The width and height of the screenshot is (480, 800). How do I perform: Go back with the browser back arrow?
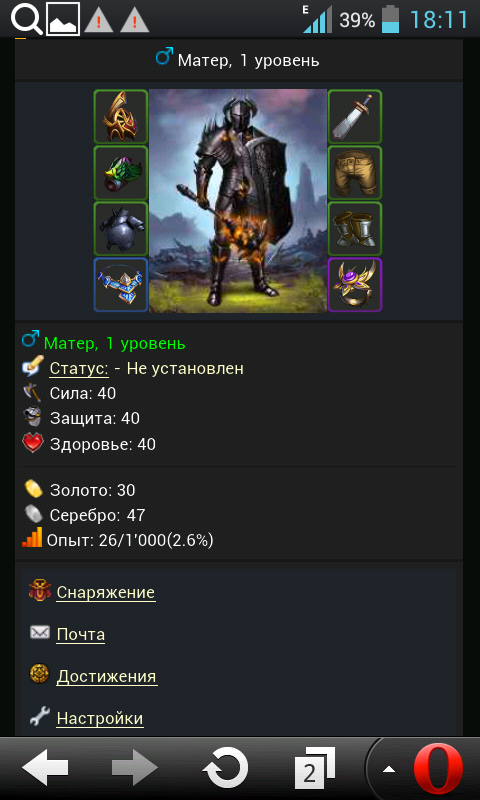(x=45, y=767)
